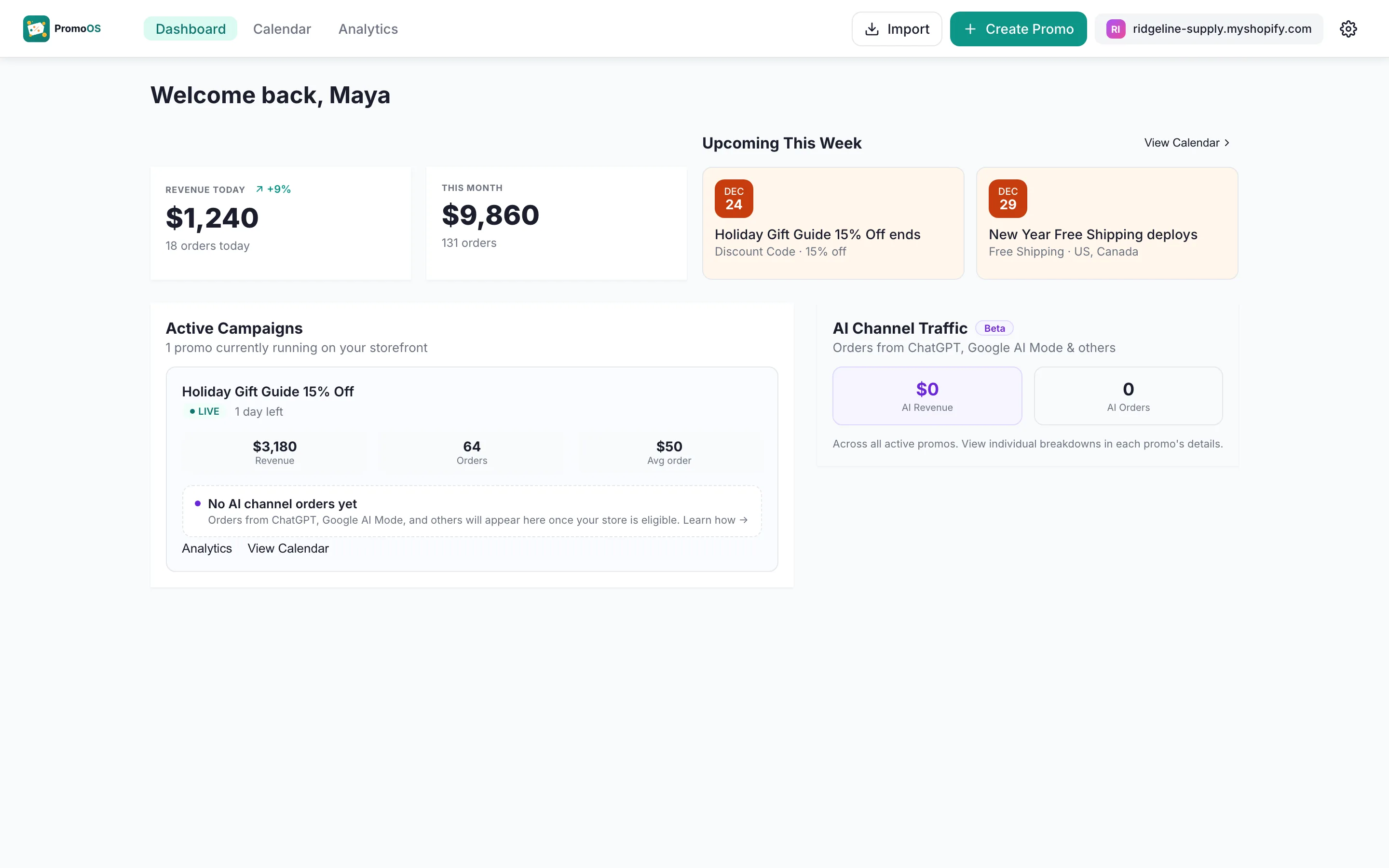Click the Import button
Viewport: 1389px width, 868px height.
(x=897, y=29)
